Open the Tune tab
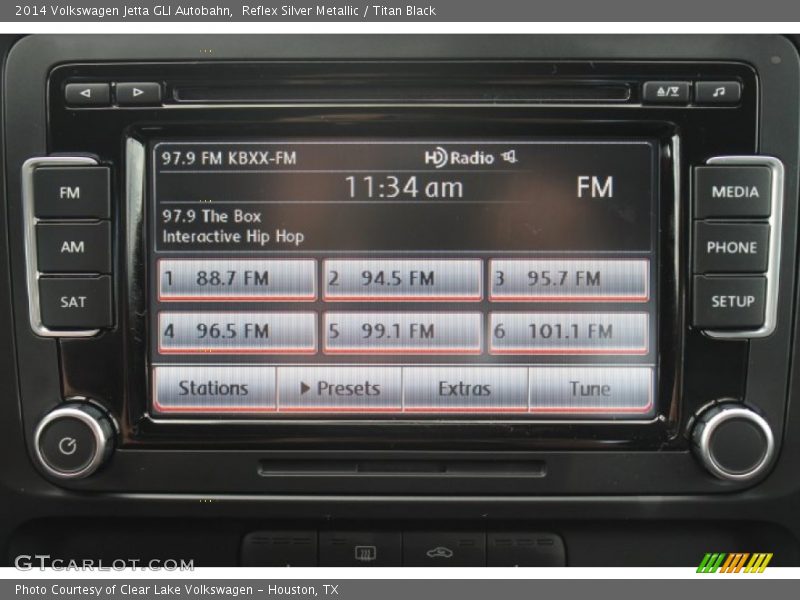The height and width of the screenshot is (600, 800). coord(591,388)
